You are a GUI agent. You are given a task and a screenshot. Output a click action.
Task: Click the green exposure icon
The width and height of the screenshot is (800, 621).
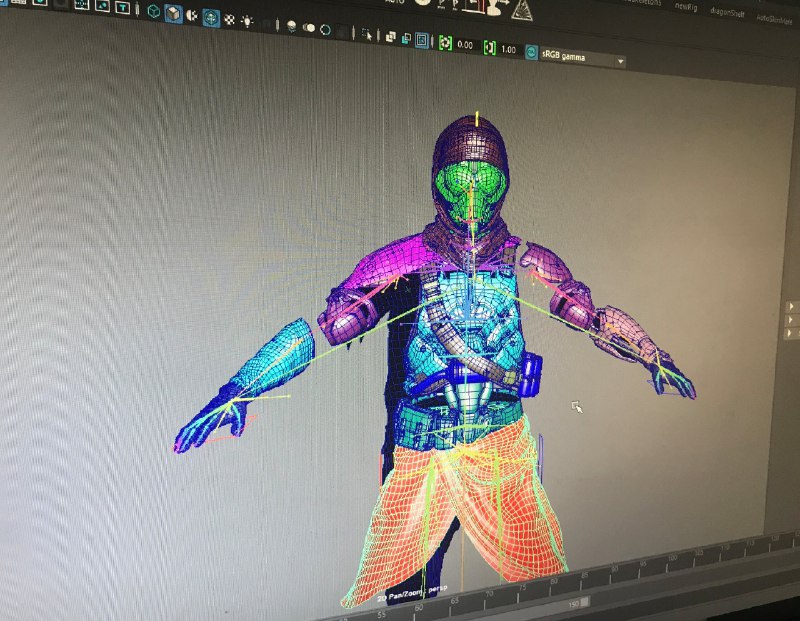coord(445,43)
